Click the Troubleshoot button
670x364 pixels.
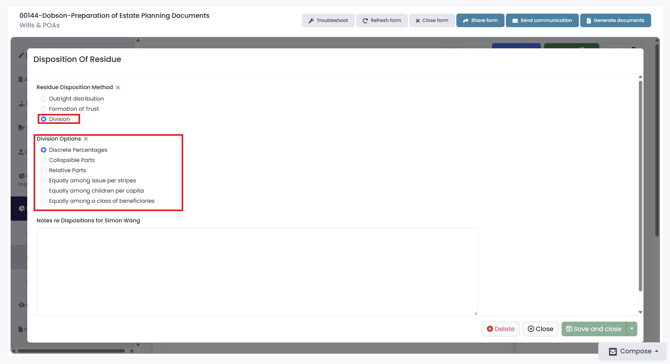coord(328,21)
